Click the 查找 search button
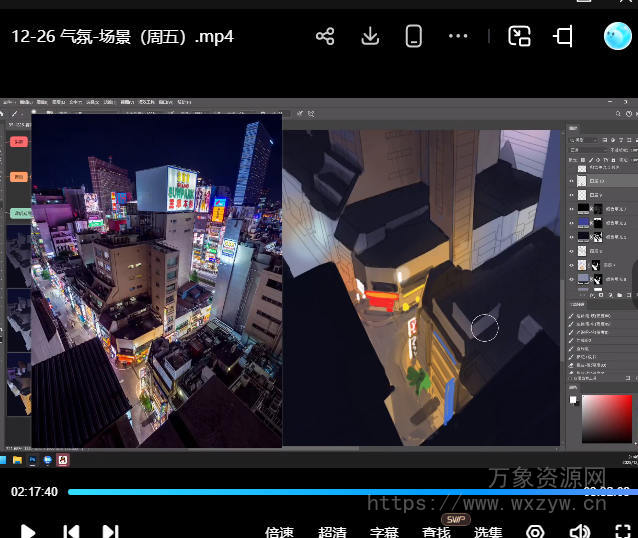This screenshot has height=538, width=638. click(436, 532)
